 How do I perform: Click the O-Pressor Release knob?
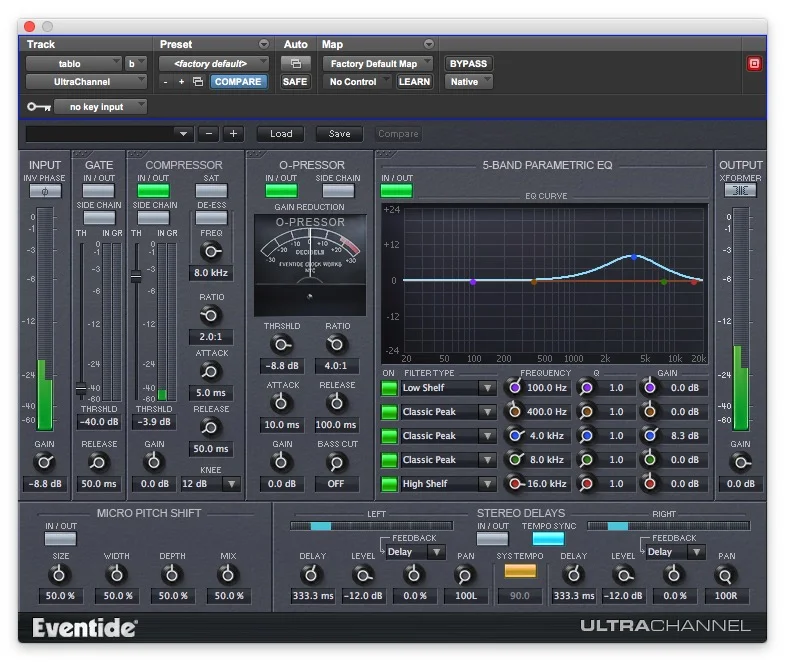[335, 403]
